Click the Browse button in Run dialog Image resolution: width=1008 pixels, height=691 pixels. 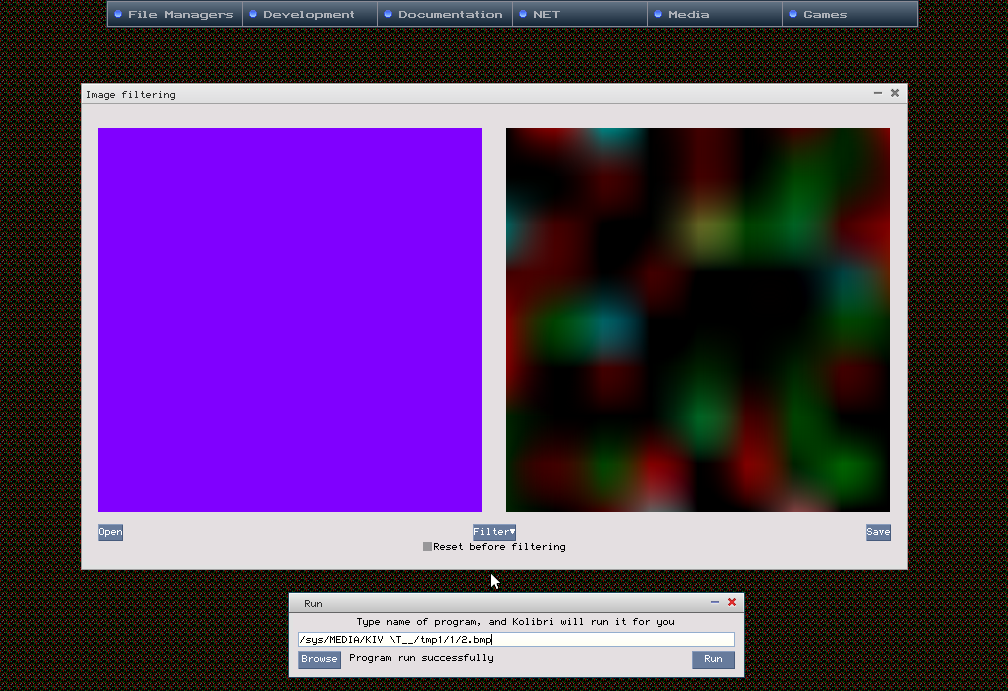pos(319,659)
